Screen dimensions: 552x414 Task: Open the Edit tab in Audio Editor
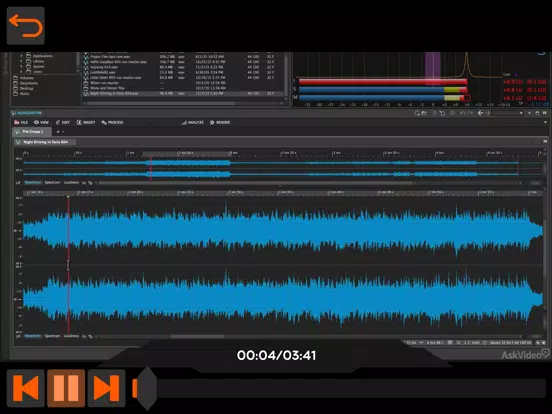click(x=63, y=122)
